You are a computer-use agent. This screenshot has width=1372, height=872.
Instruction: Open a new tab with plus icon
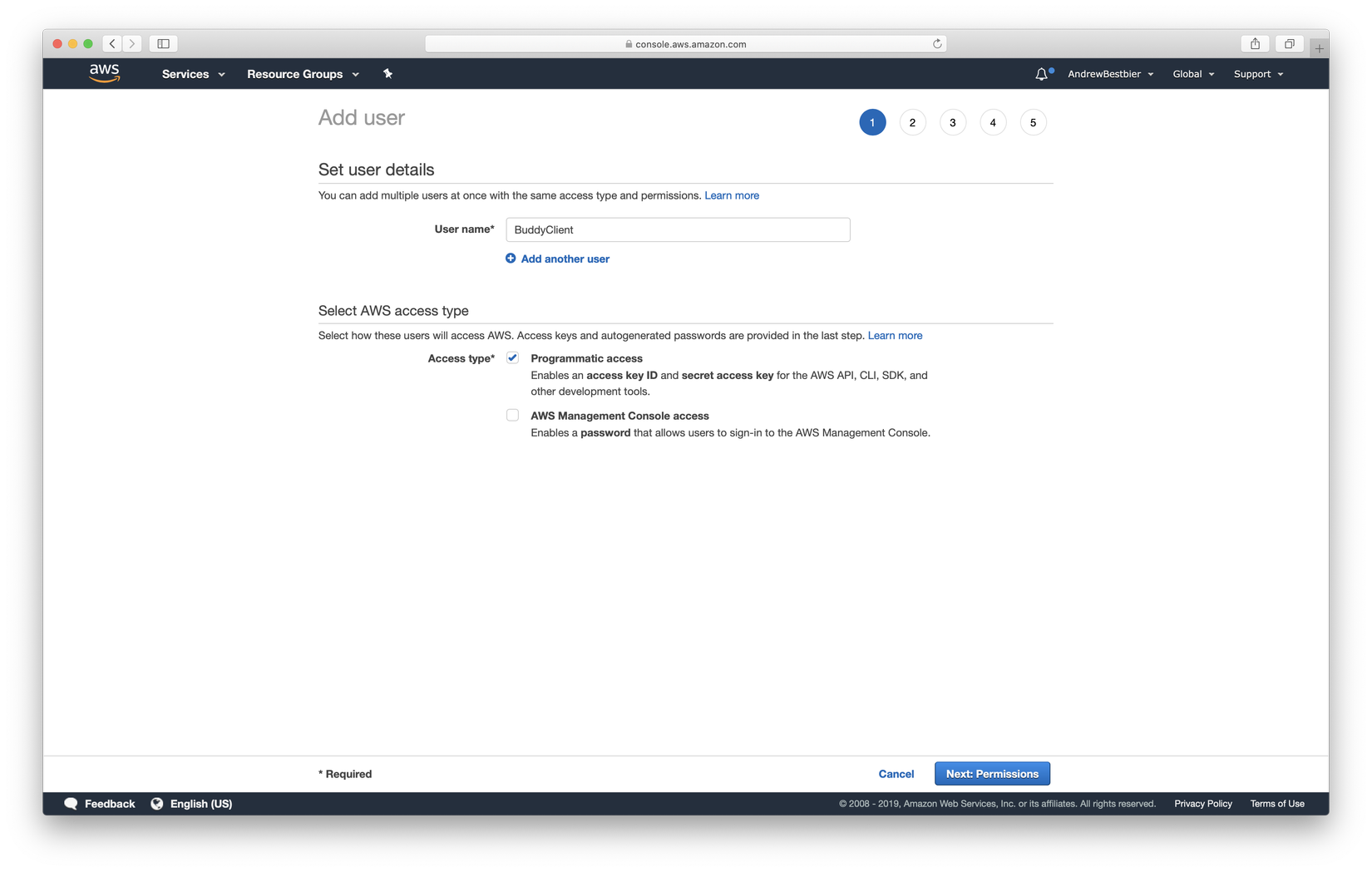1320,48
